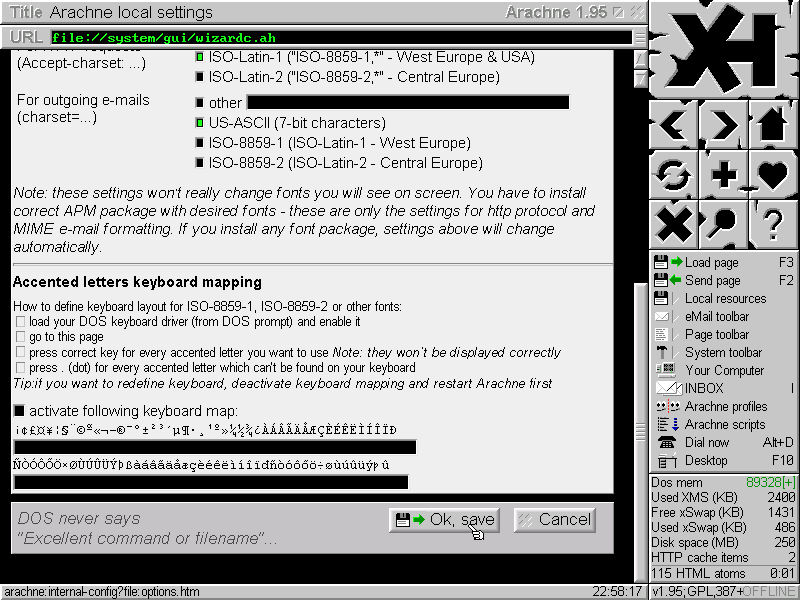The image size is (800, 600).
Task: Open help with question mark icon
Action: (x=773, y=224)
